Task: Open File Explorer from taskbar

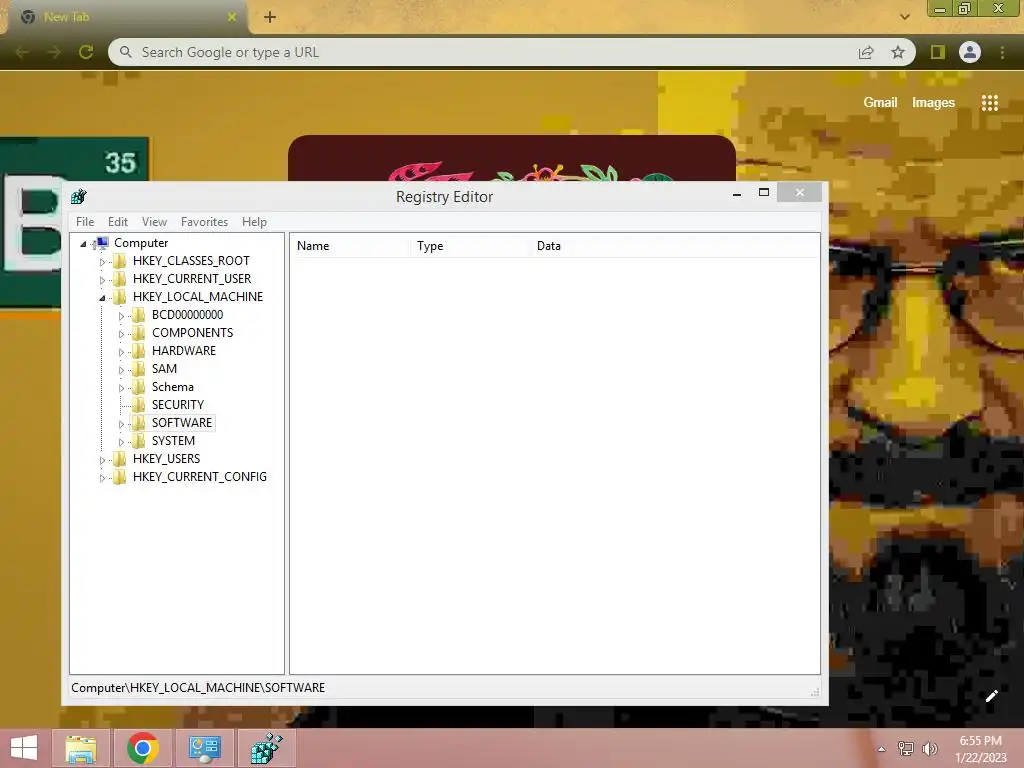Action: click(80, 748)
